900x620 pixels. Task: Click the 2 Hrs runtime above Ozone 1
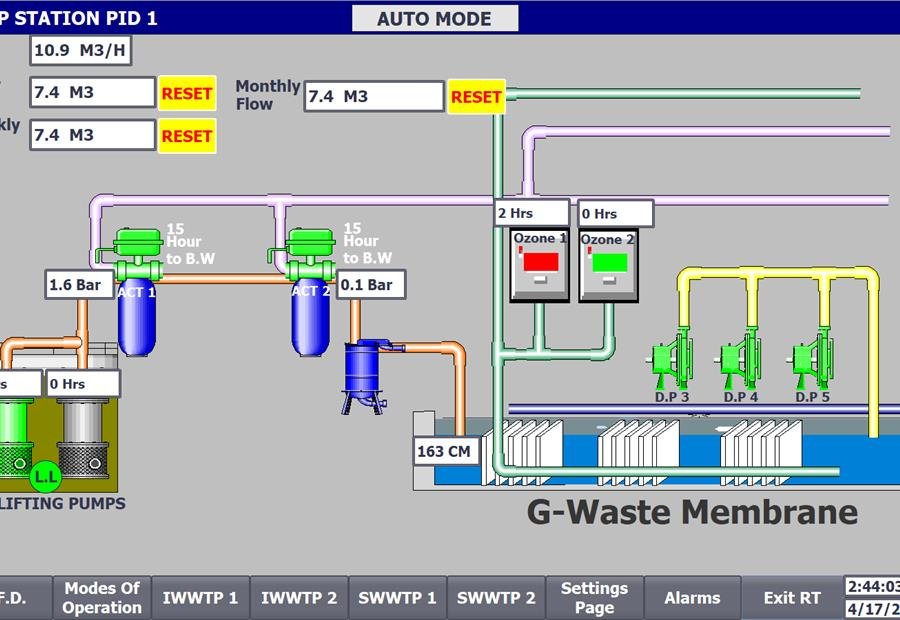coord(532,214)
